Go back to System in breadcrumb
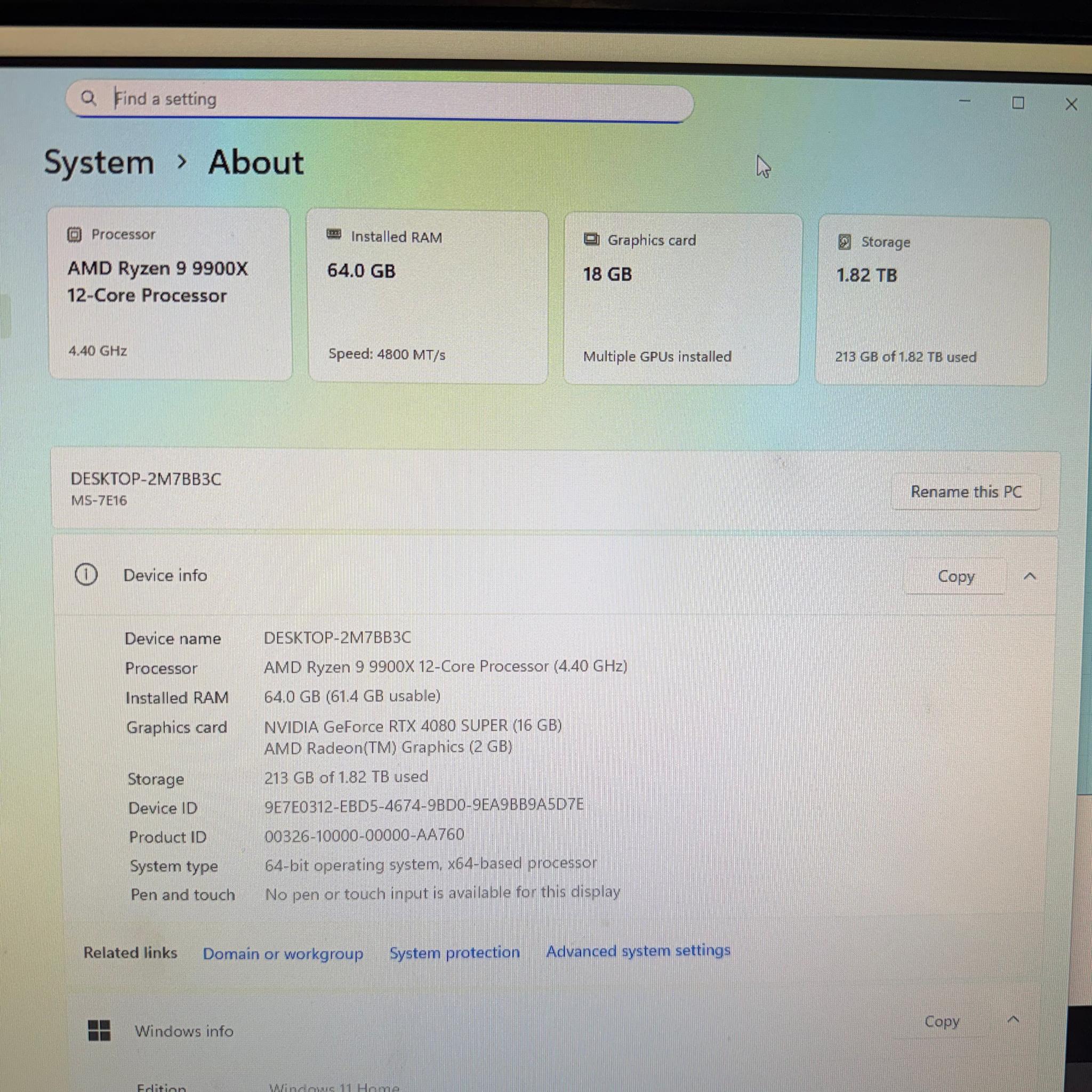Viewport: 1092px width, 1092px height. [x=99, y=163]
